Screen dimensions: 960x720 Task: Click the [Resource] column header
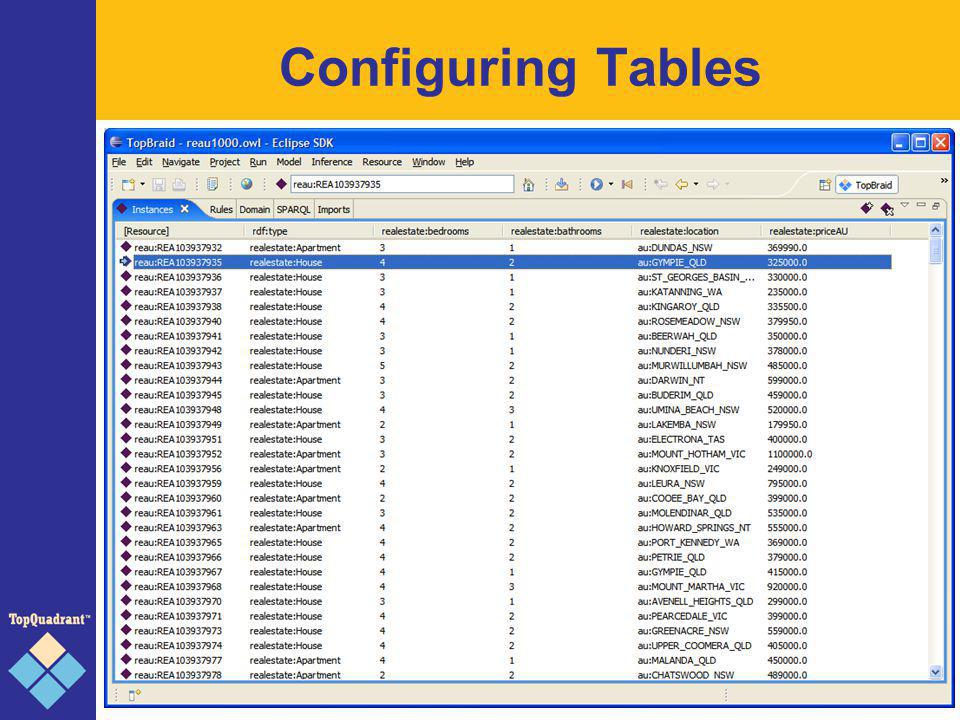coord(180,231)
